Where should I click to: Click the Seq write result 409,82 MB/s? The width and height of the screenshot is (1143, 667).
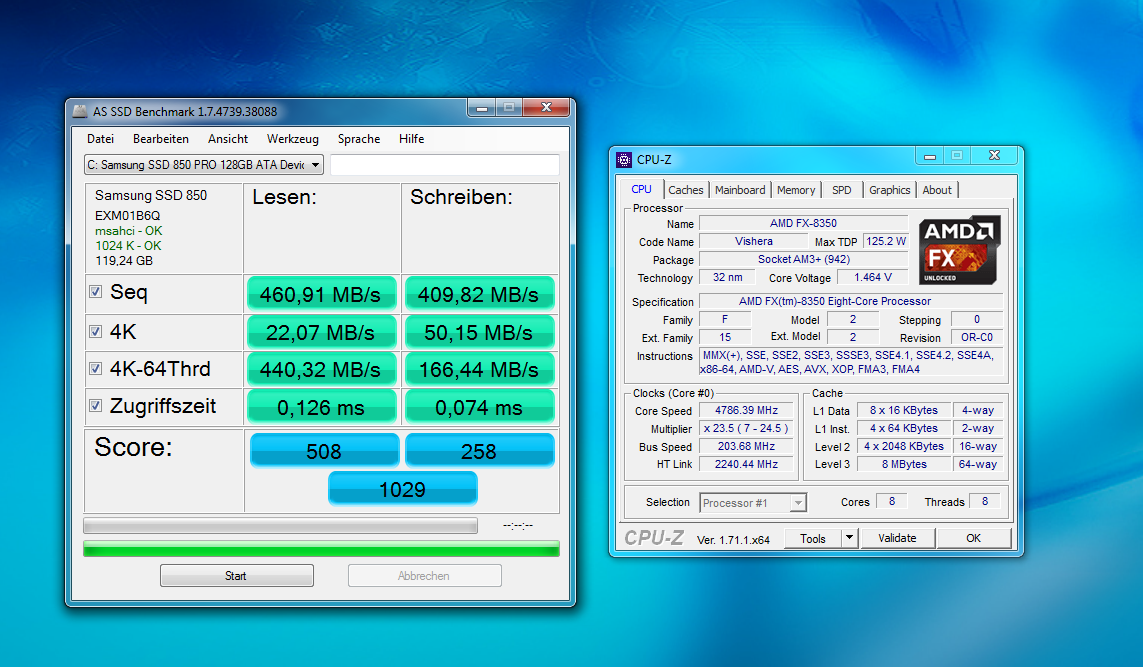[479, 294]
